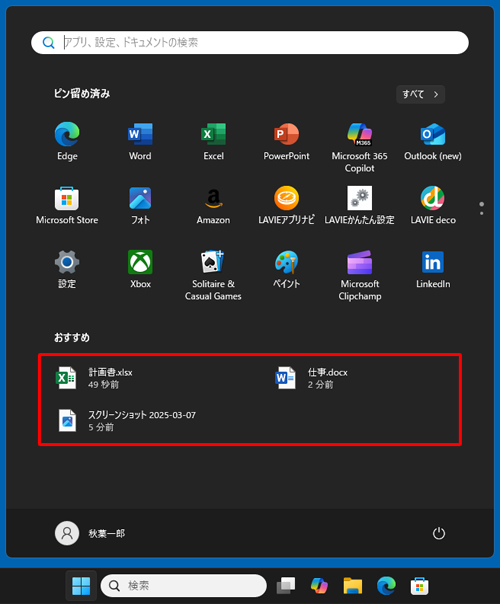Launch the Xbox app
The height and width of the screenshot is (604, 500).
(140, 269)
